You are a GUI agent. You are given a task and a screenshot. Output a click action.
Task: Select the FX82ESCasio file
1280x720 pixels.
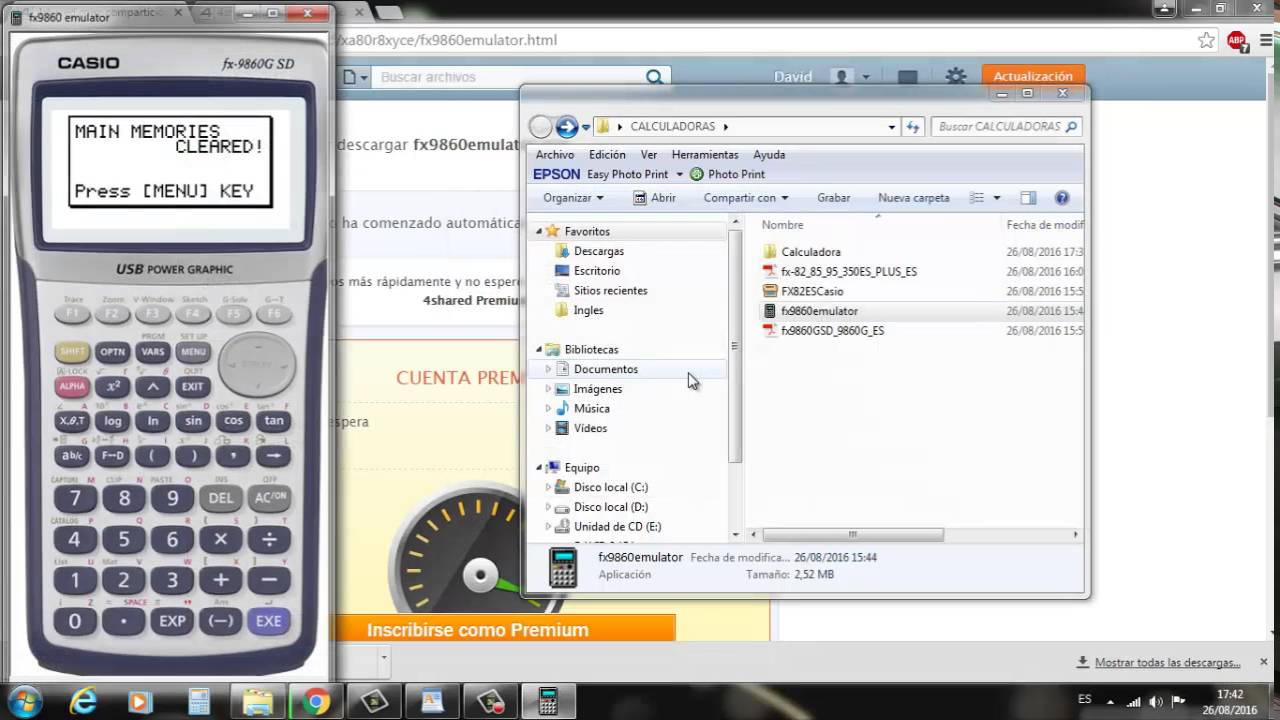point(811,291)
